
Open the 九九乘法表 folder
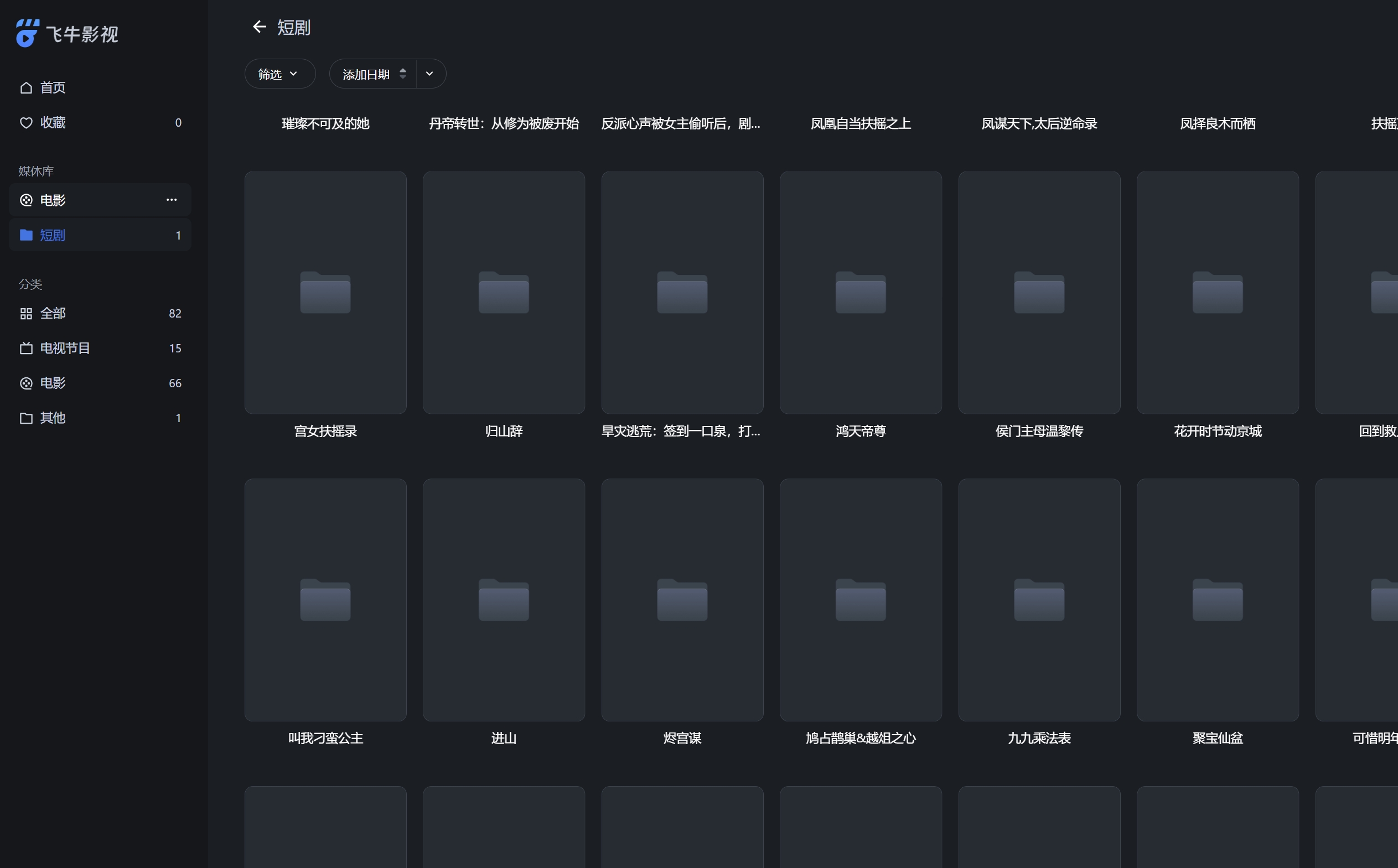tap(1039, 599)
